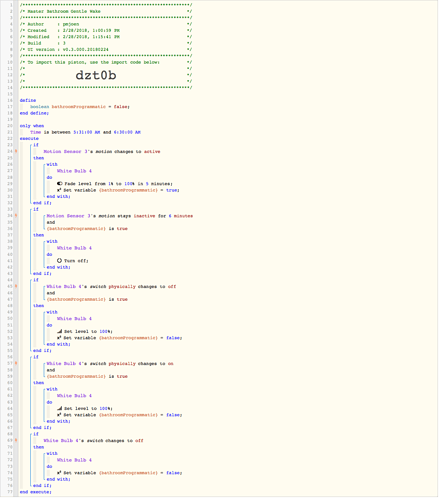Click the boolean bathroomProgrammatic variable definition
This screenshot has width=440, height=500.
[x=80, y=107]
